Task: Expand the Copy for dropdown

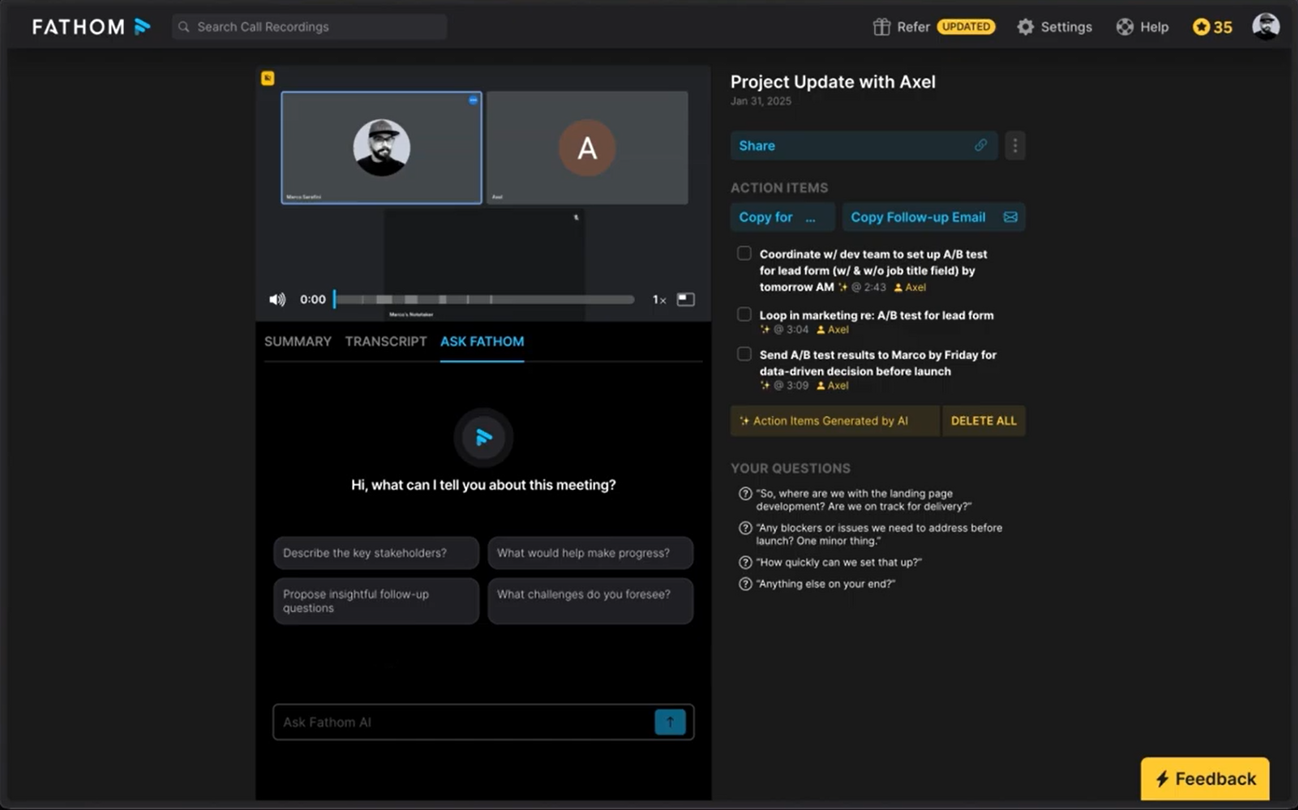Action: point(783,217)
